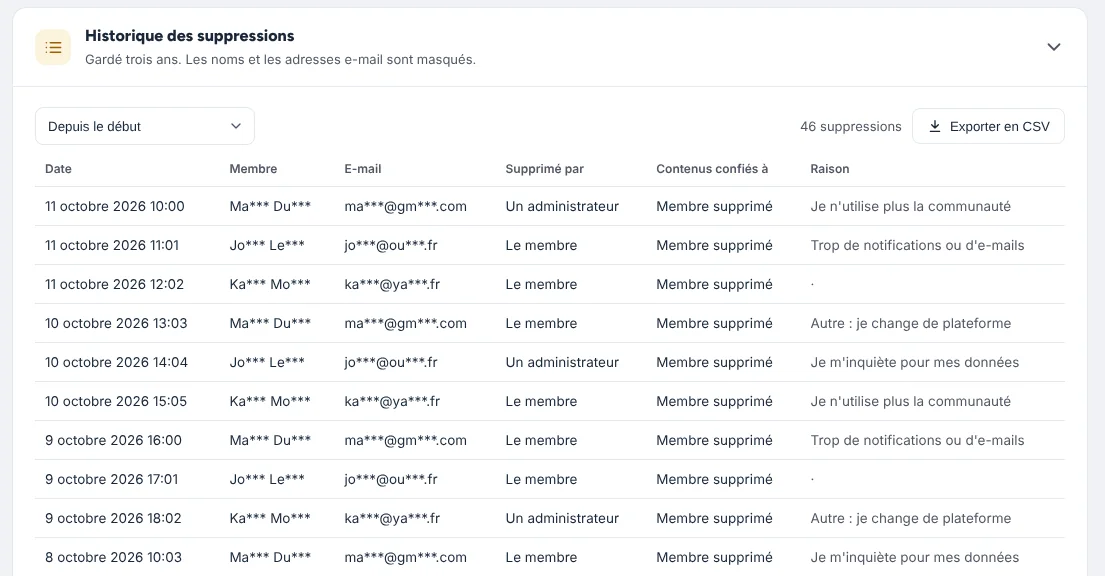Select the 11 octobre 2026 11:01 date cell
The height and width of the screenshot is (576, 1105).
(112, 245)
